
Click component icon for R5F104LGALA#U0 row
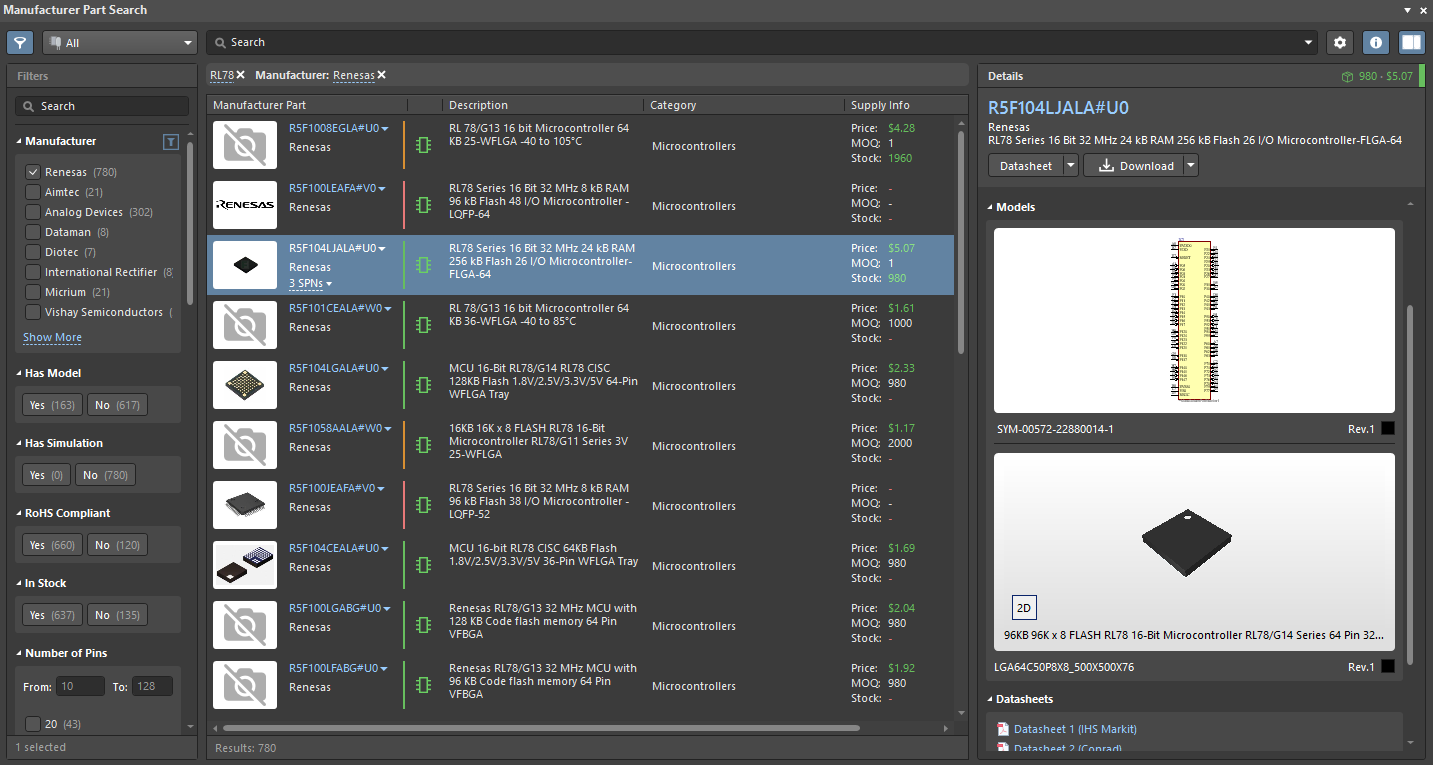[x=423, y=385]
